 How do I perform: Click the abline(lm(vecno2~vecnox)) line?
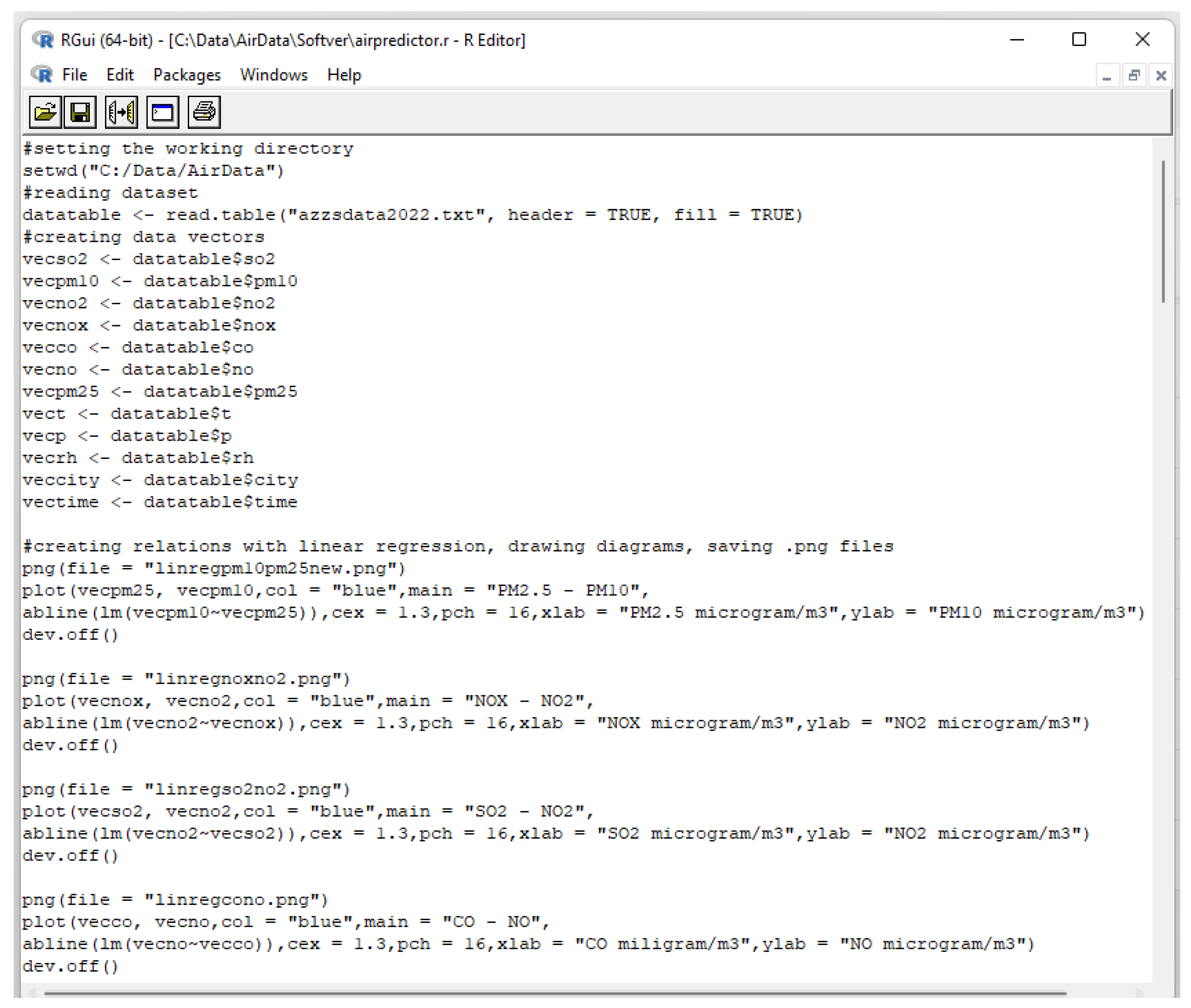[x=556, y=723]
